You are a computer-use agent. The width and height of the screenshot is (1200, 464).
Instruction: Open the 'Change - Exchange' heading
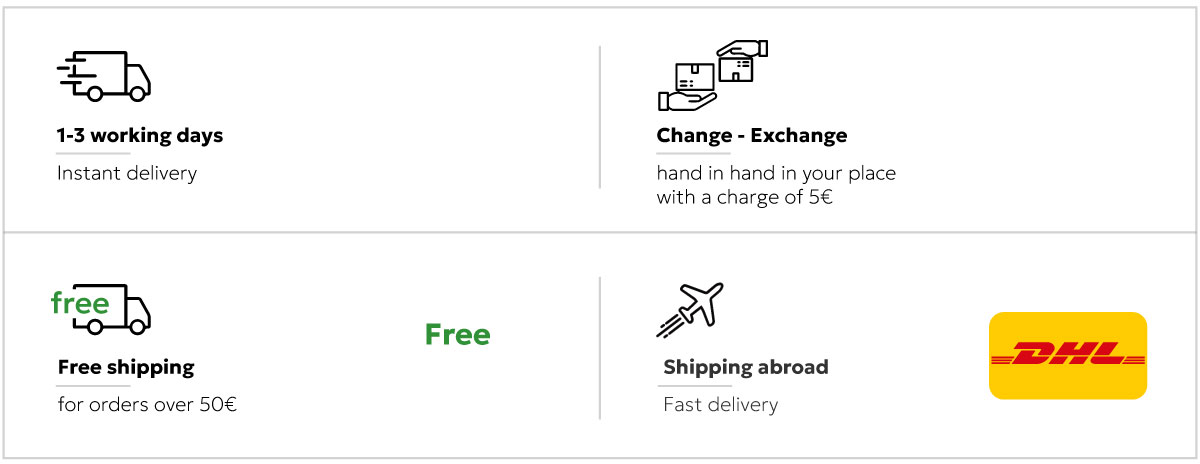(x=752, y=135)
